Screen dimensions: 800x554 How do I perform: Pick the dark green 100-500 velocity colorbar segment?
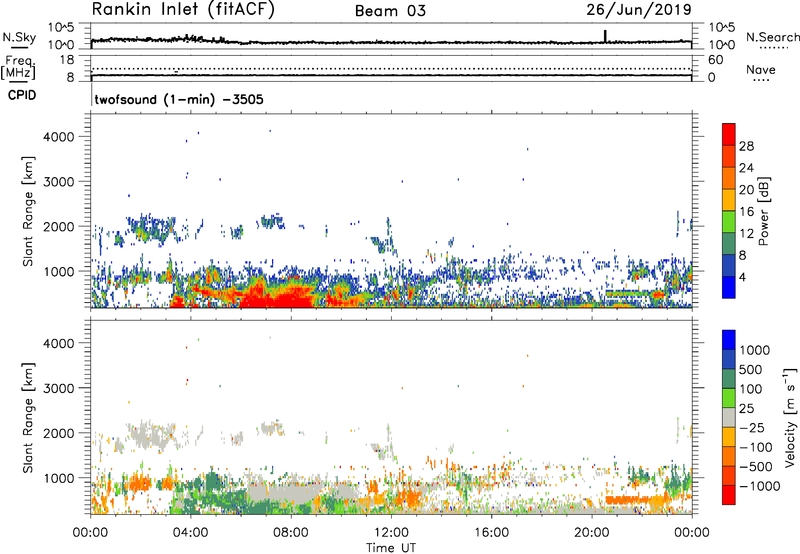pyautogui.click(x=729, y=379)
